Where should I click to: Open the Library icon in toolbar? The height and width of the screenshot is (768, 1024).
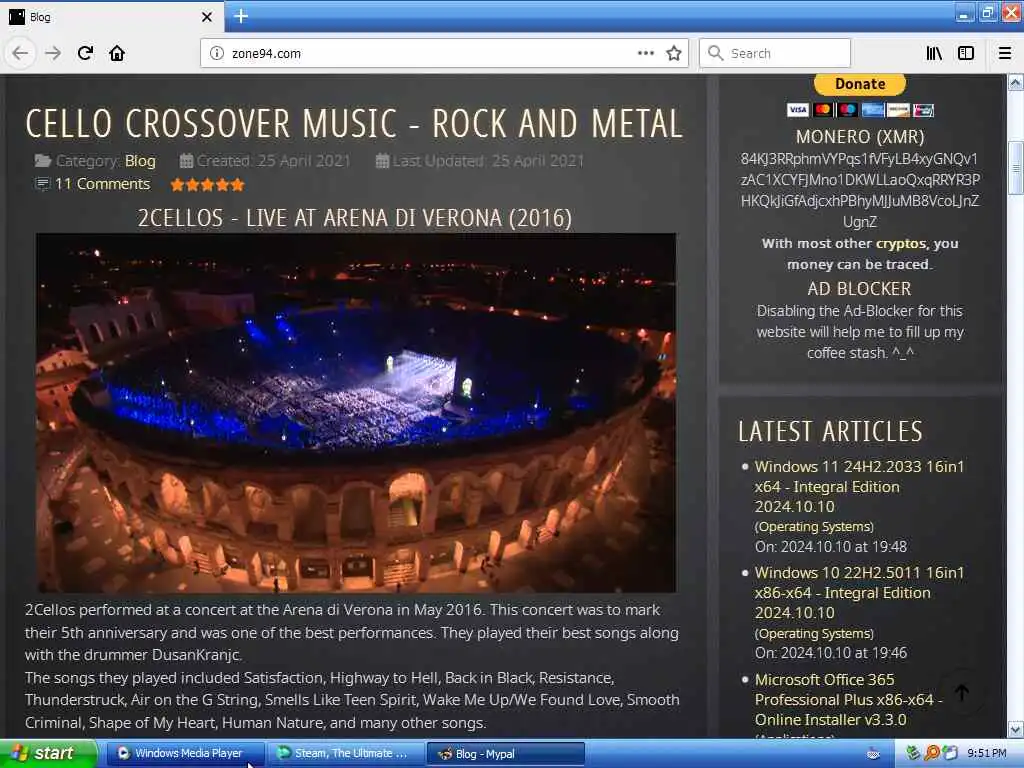(934, 53)
